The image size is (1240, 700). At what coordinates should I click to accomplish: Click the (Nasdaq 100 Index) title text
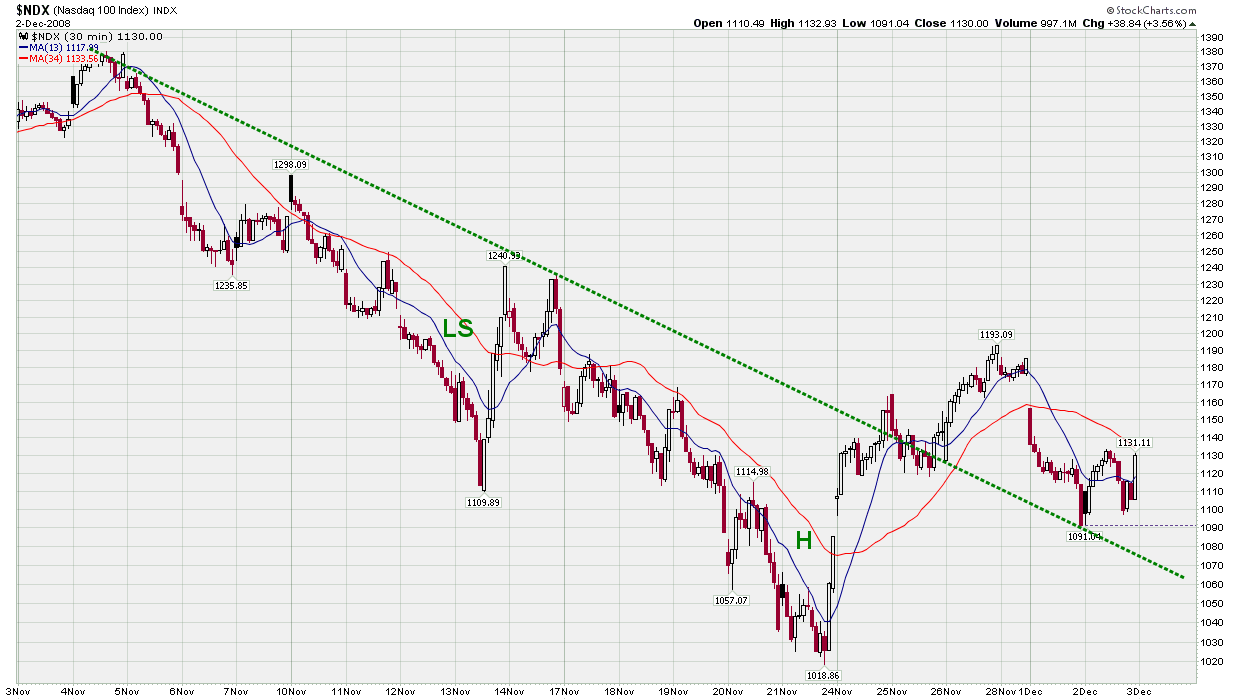pyautogui.click(x=103, y=9)
